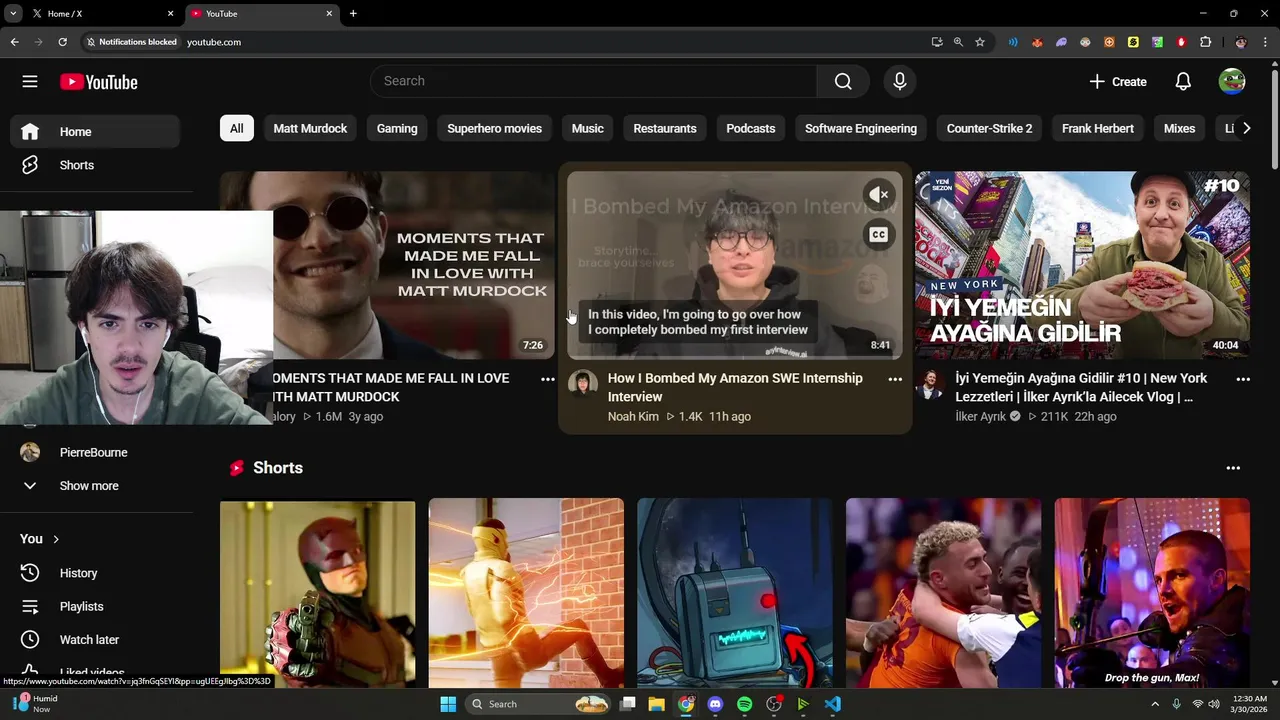Image resolution: width=1280 pixels, height=720 pixels.
Task: Reload the page
Action: tap(63, 42)
